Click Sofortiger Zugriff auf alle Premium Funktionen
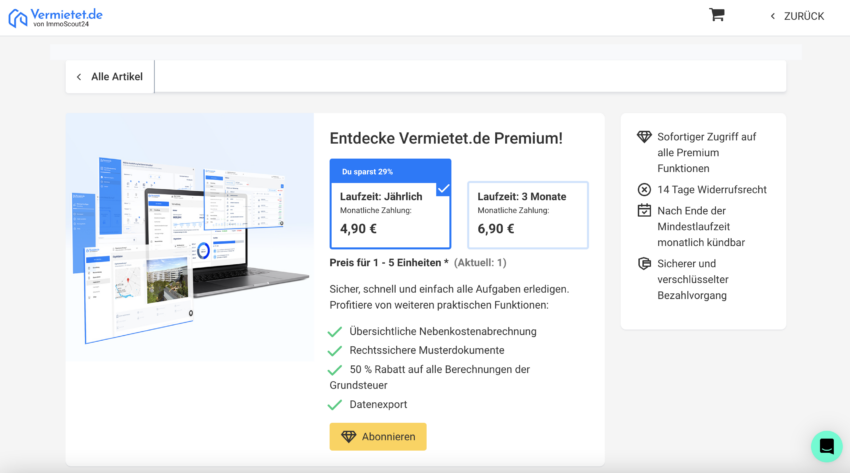 [x=707, y=153]
